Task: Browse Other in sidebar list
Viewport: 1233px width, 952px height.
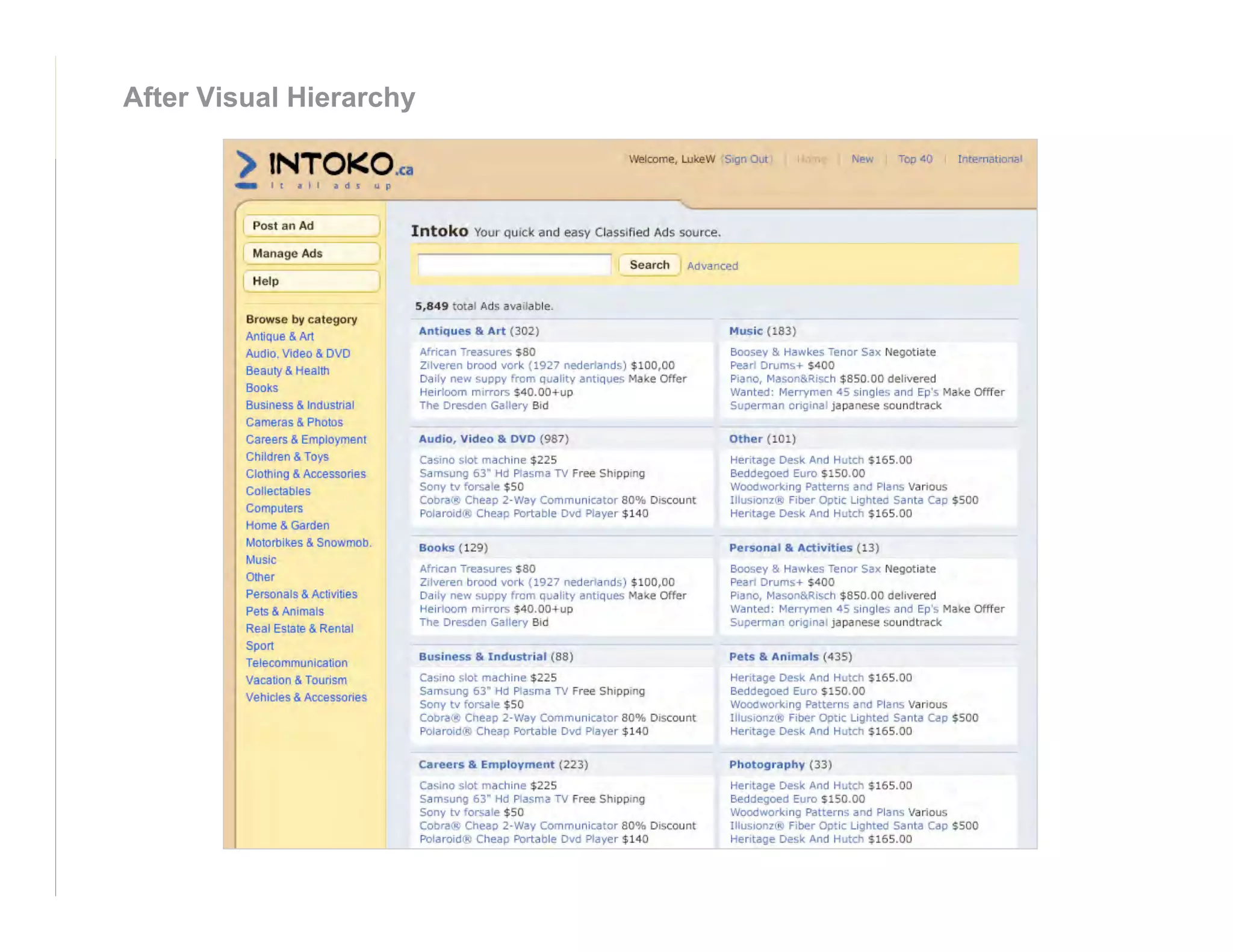Action: [259, 577]
